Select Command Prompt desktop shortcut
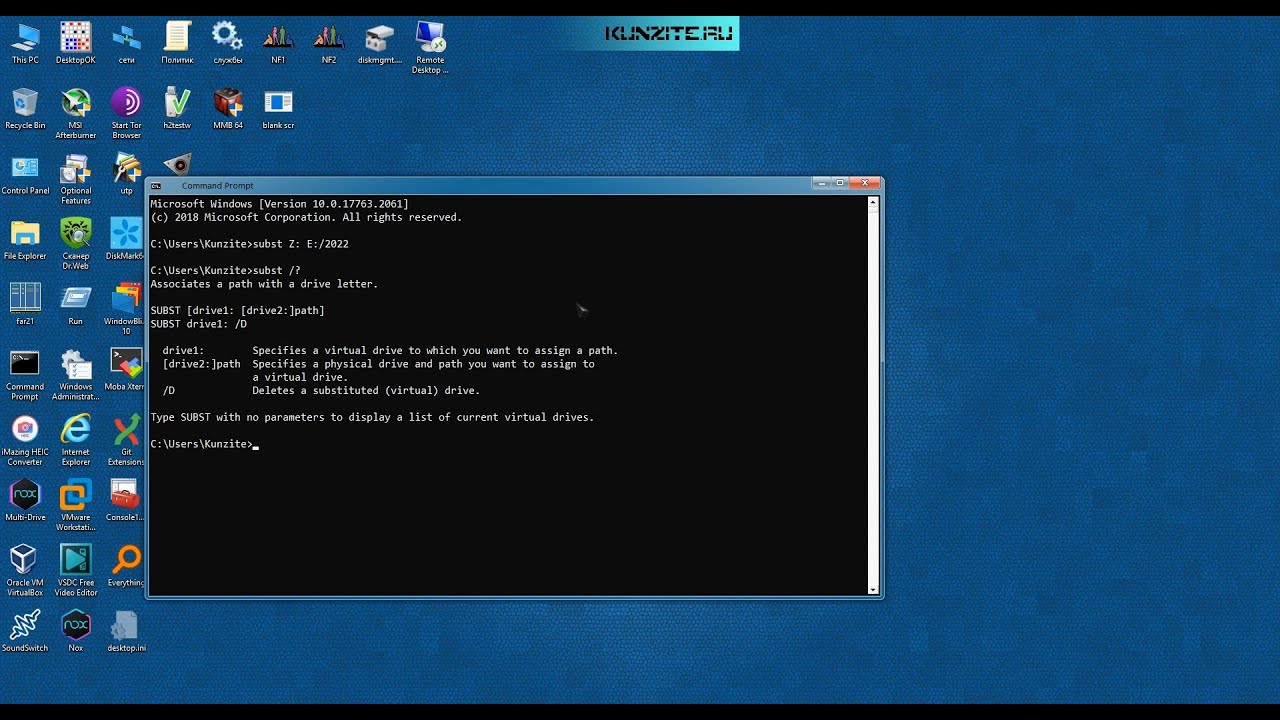The width and height of the screenshot is (1280, 720). coord(25,374)
